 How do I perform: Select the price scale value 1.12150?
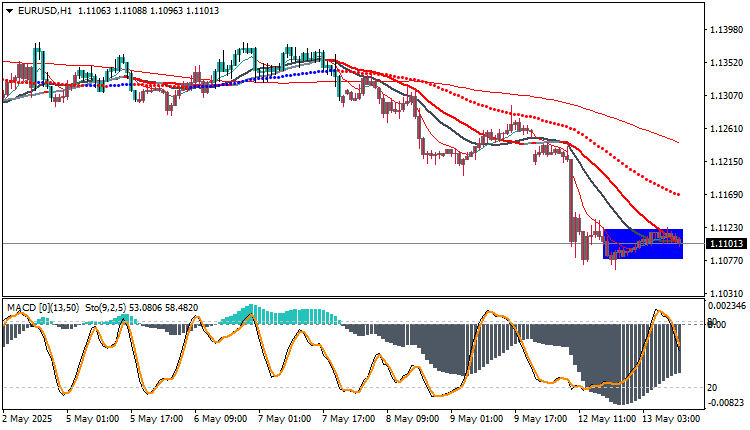[x=726, y=162]
